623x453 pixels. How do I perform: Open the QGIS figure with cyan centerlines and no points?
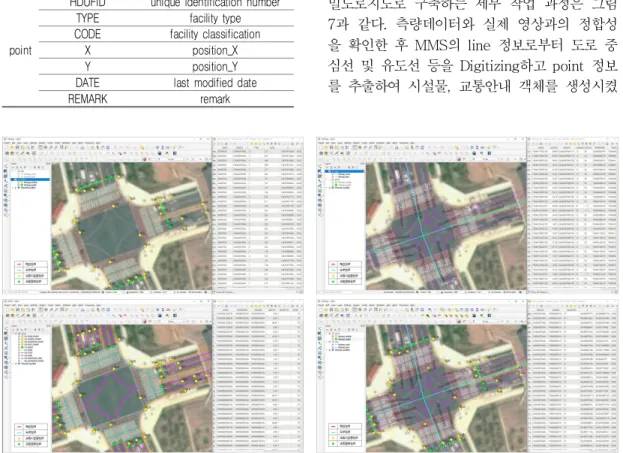[467, 216]
